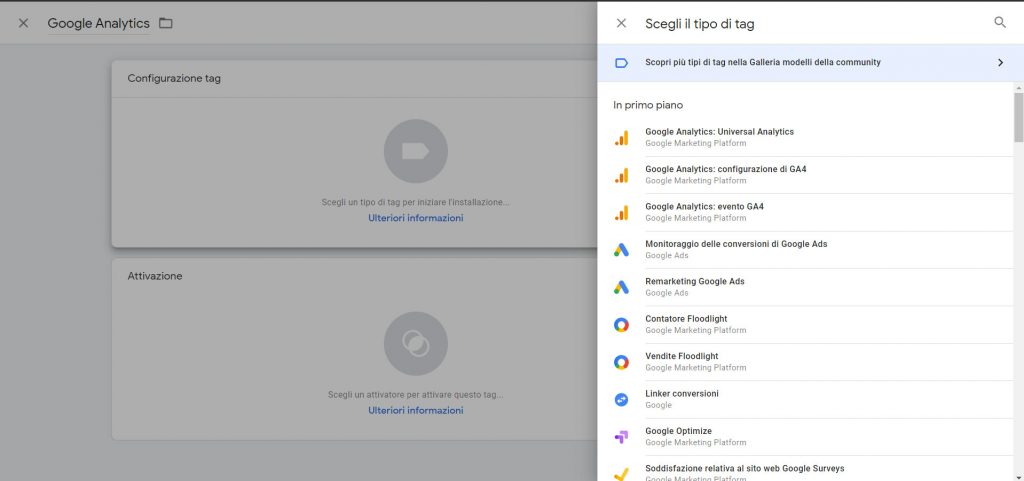Close the Google Analytics tag editor

pyautogui.click(x=24, y=23)
